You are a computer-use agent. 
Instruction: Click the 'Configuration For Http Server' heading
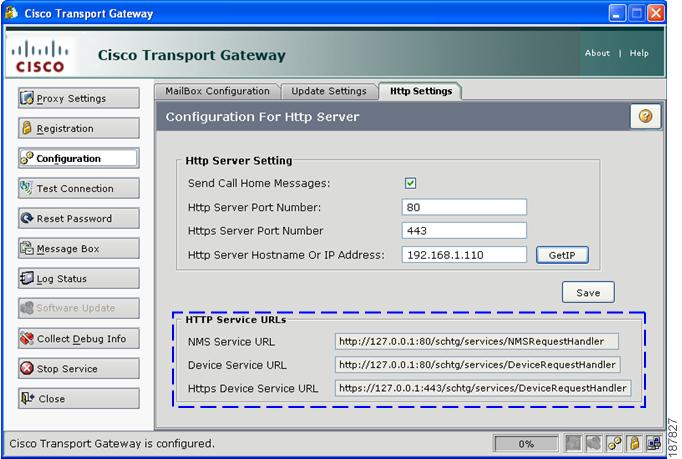pyautogui.click(x=262, y=117)
